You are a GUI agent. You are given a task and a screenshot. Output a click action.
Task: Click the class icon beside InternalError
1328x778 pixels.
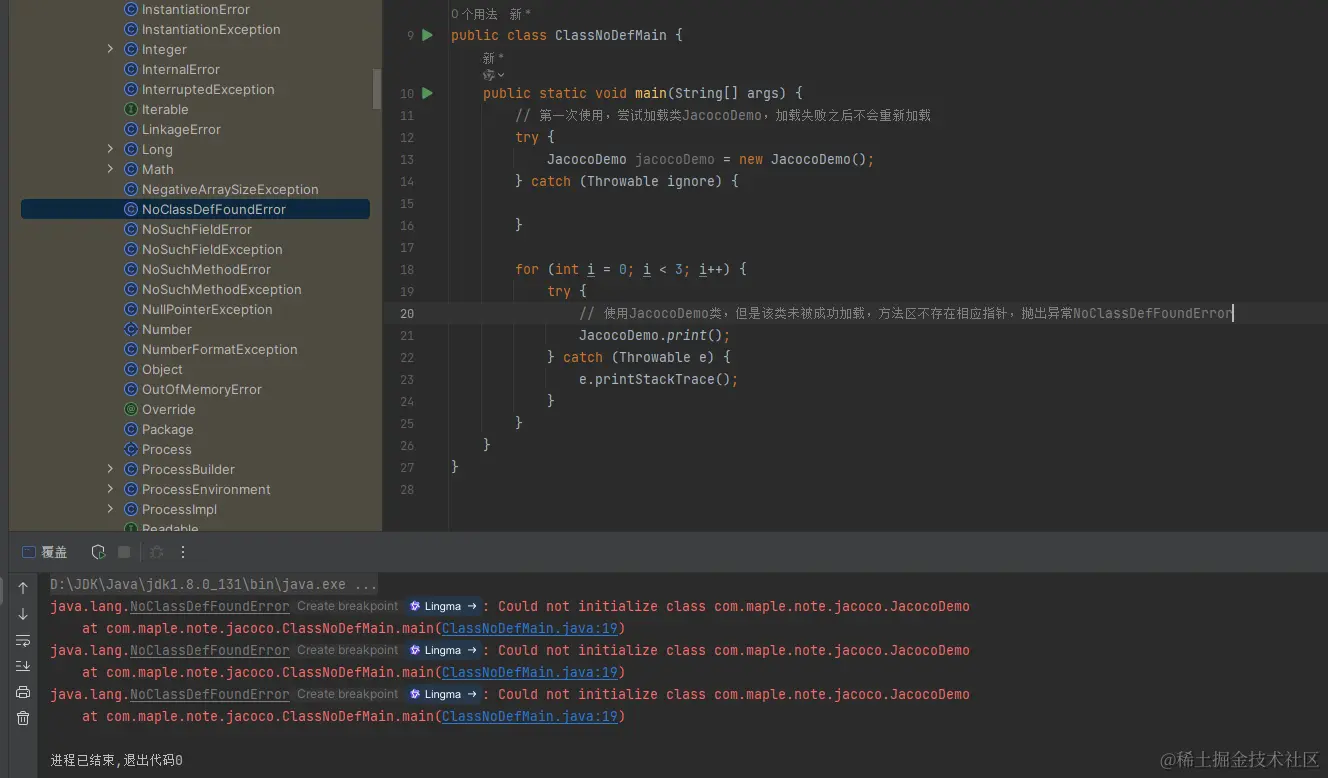(x=131, y=69)
